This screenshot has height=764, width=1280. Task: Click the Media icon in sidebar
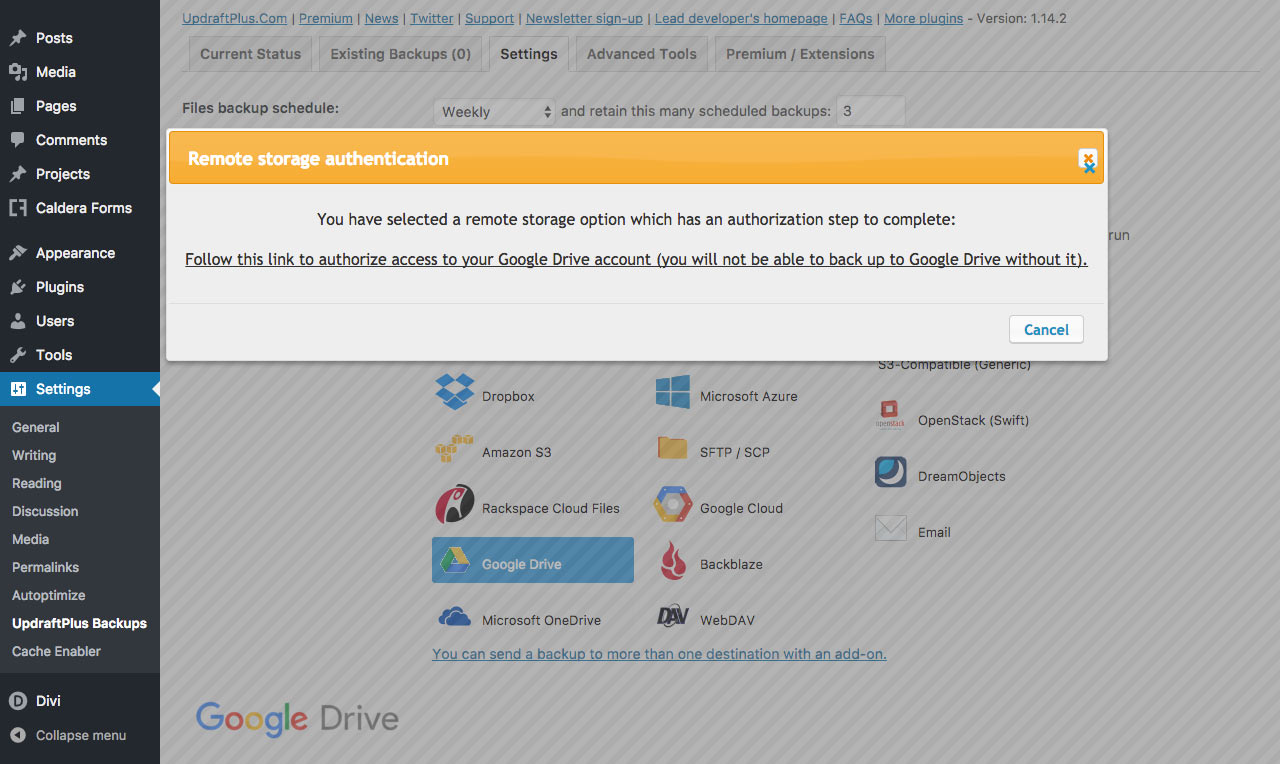[x=18, y=72]
